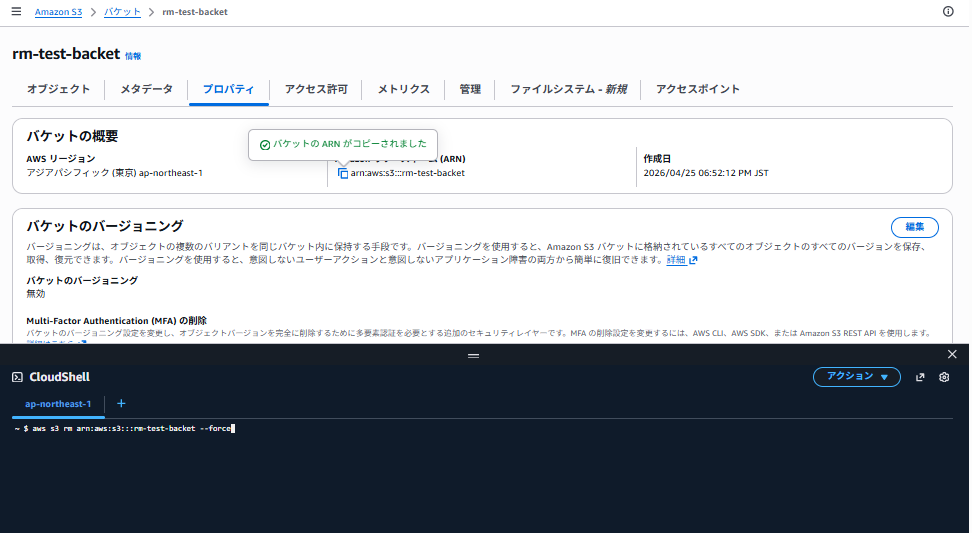This screenshot has height=533, width=972.
Task: Click the rm-test-backet page heading
Action: coord(66,54)
